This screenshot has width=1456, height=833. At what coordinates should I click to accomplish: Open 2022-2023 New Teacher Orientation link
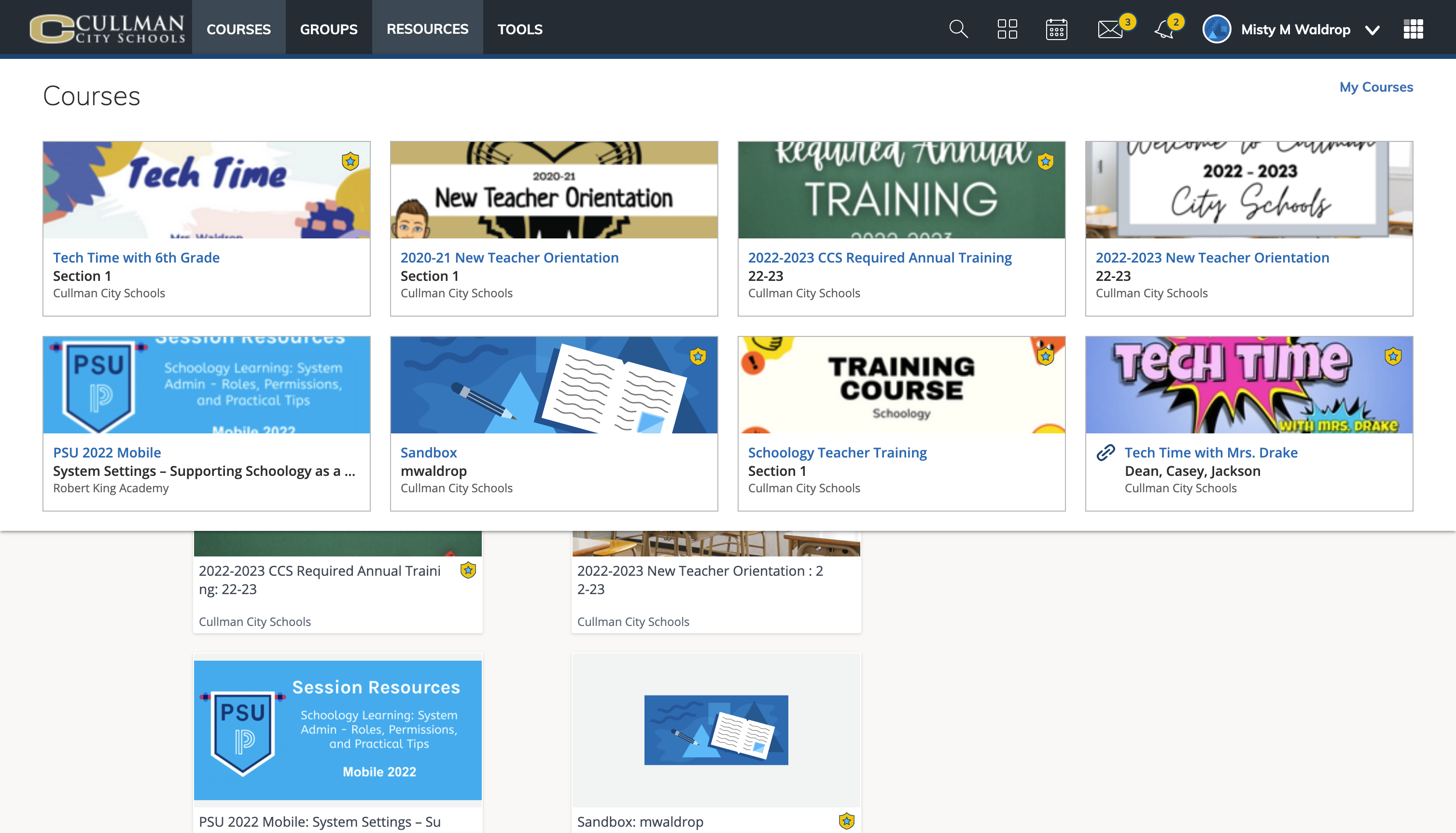(x=1212, y=257)
